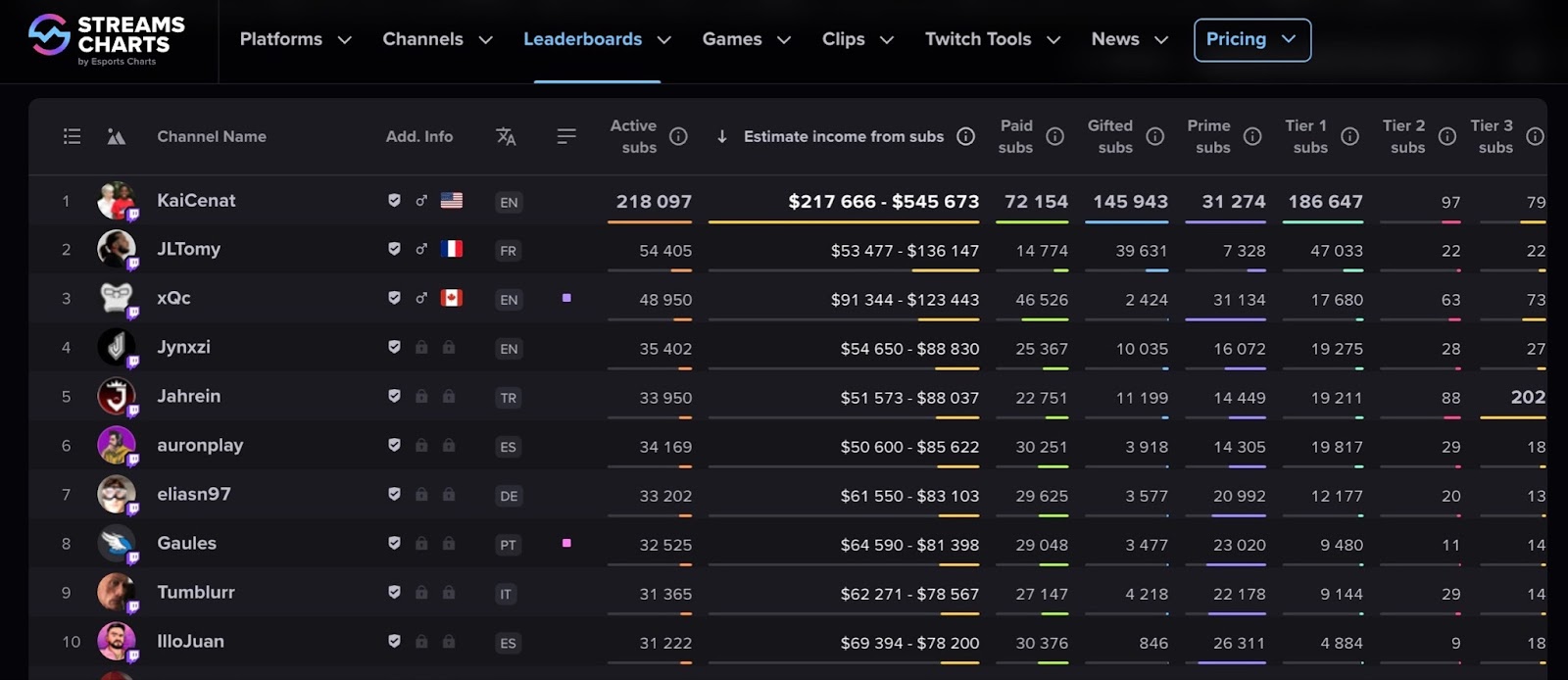Select xQc's paid subs value 46 526

(x=1042, y=300)
